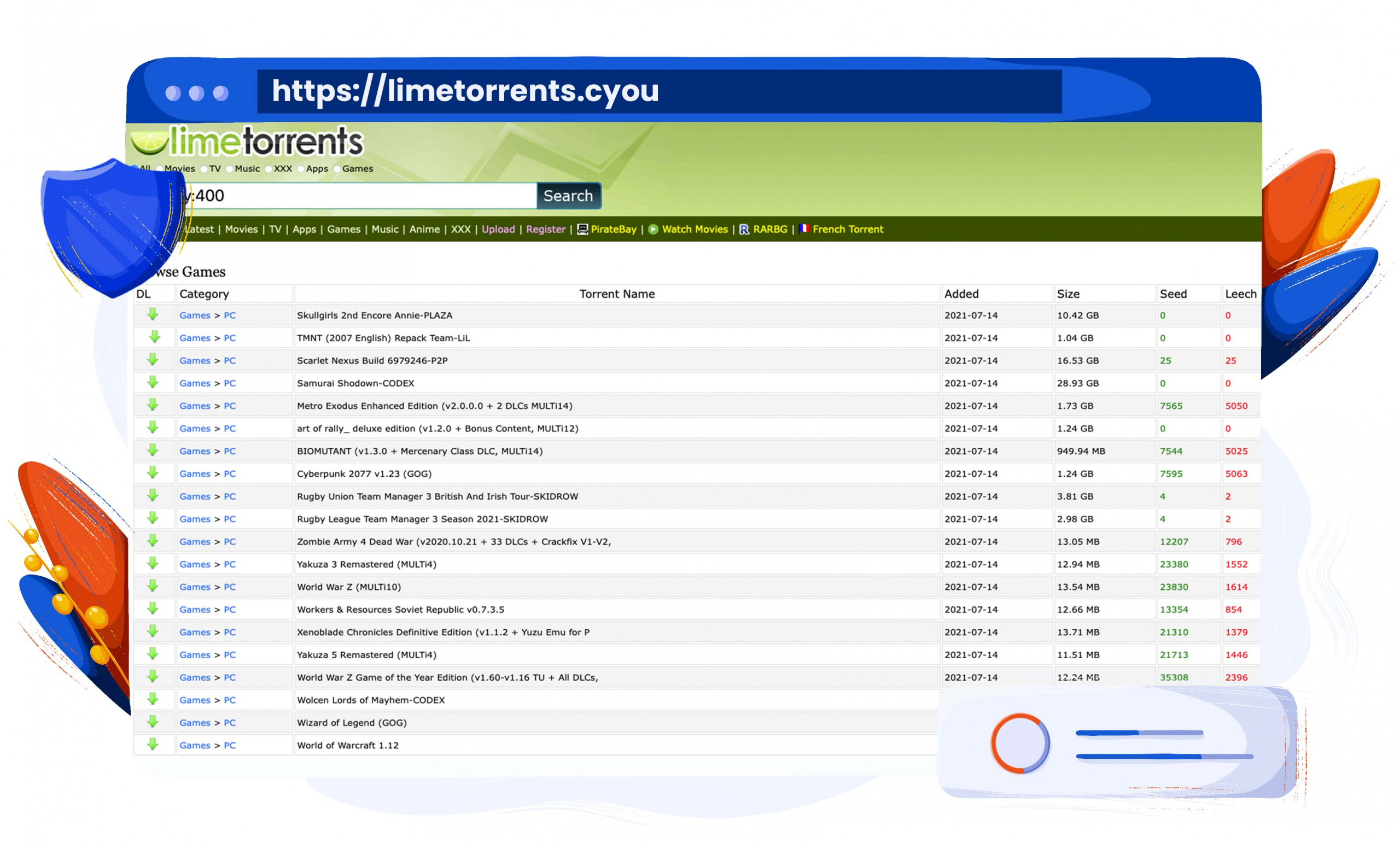The width and height of the screenshot is (1400, 843).
Task: Click the Seed column header
Action: click(x=1173, y=294)
